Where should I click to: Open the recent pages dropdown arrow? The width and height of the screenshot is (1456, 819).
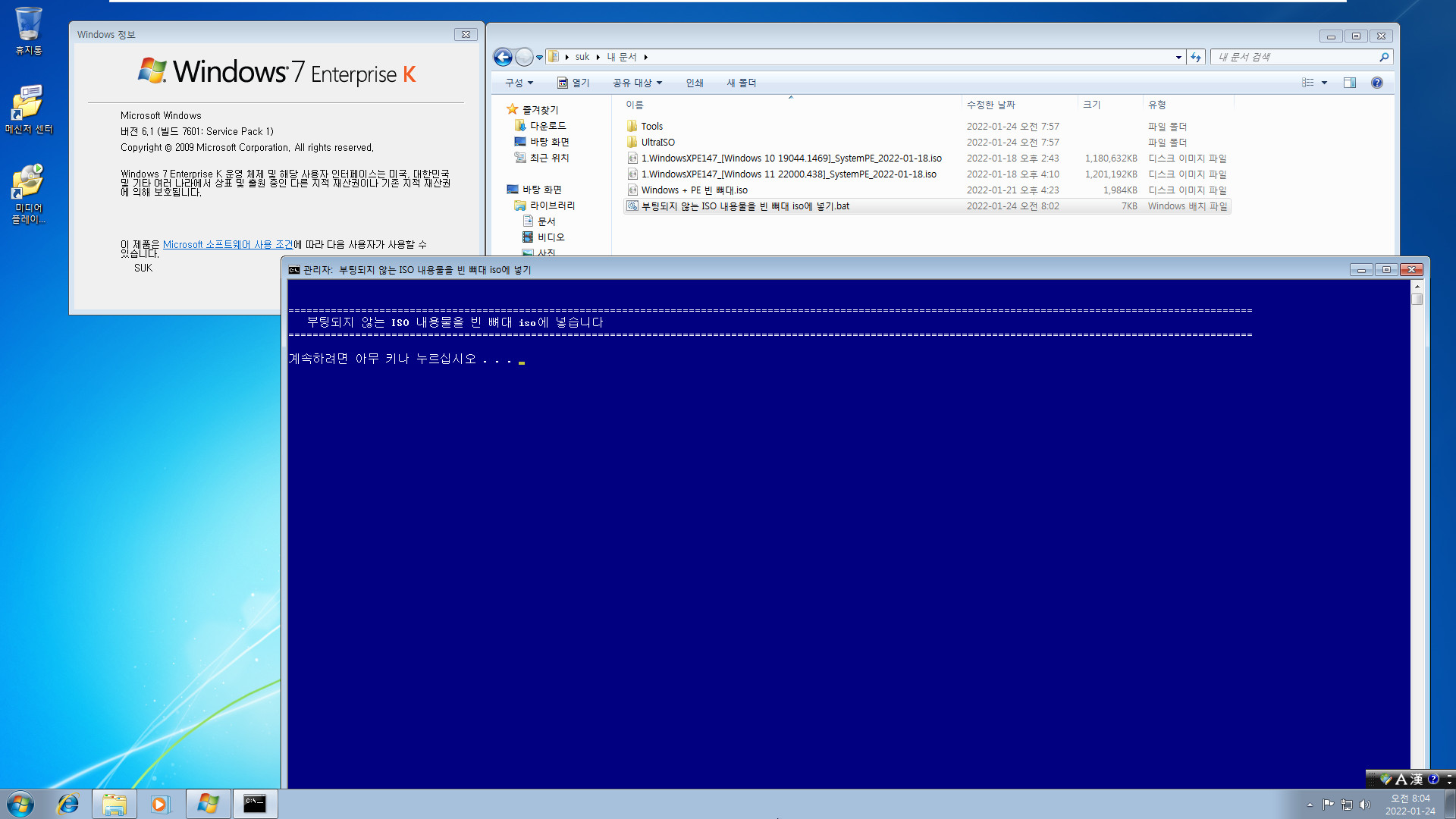click(x=540, y=58)
